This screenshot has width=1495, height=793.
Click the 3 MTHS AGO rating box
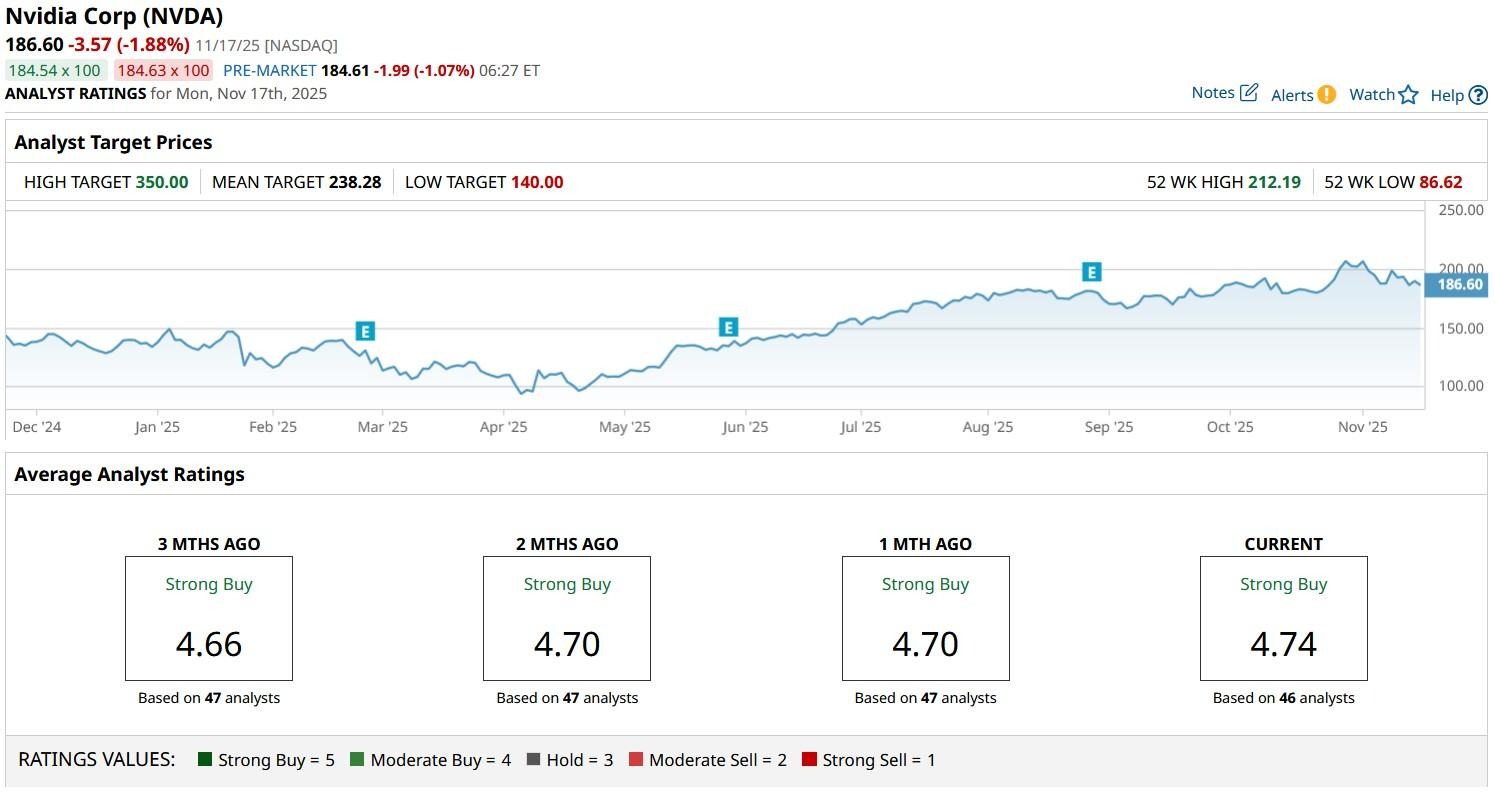pyautogui.click(x=209, y=618)
